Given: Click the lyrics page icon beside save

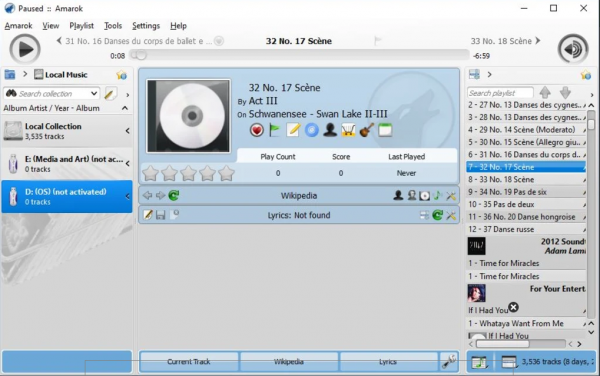Looking at the screenshot, I should (x=174, y=215).
